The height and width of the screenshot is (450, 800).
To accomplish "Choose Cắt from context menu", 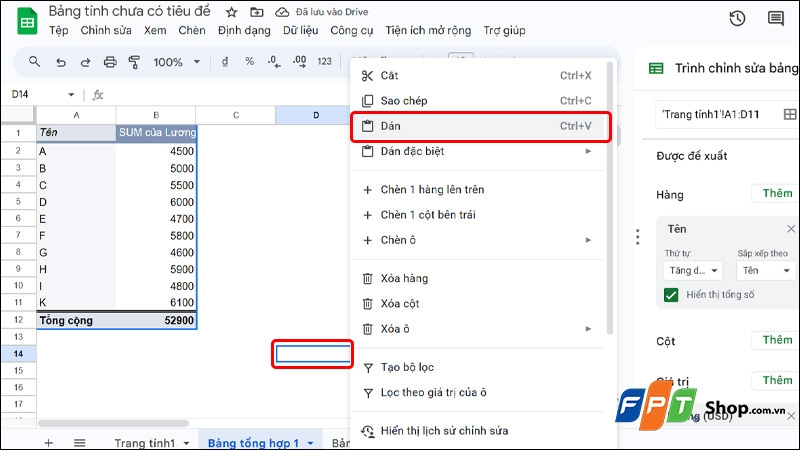I will [x=478, y=76].
